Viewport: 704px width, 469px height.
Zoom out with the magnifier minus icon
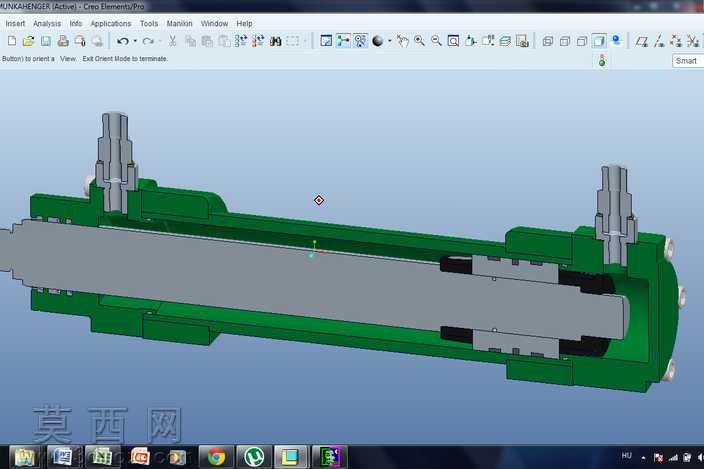[x=436, y=41]
